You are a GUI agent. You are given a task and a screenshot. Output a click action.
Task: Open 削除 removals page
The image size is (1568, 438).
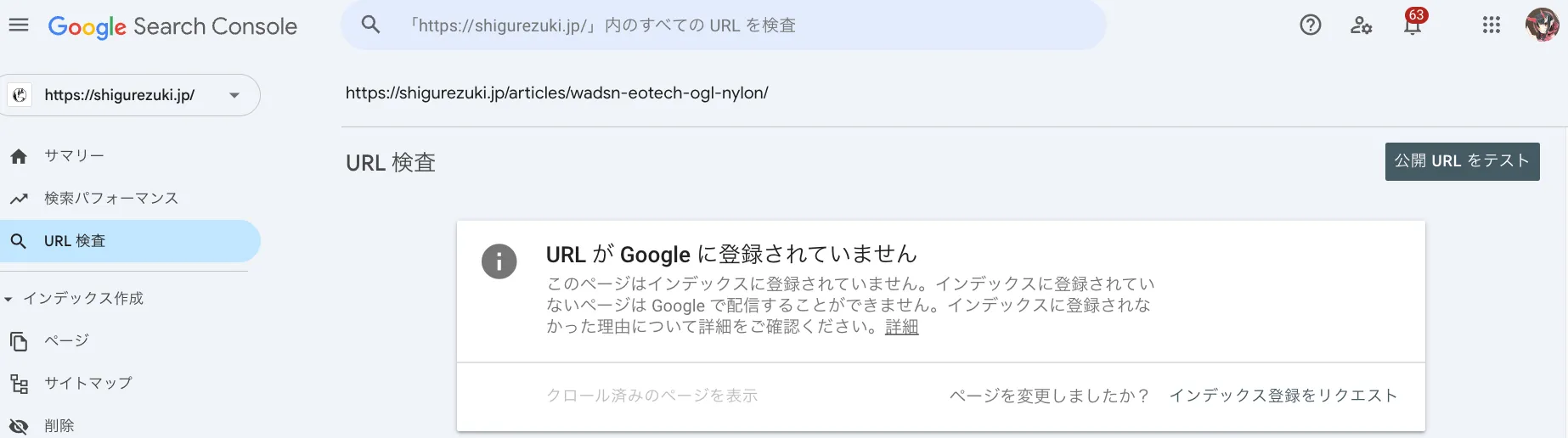[x=59, y=425]
